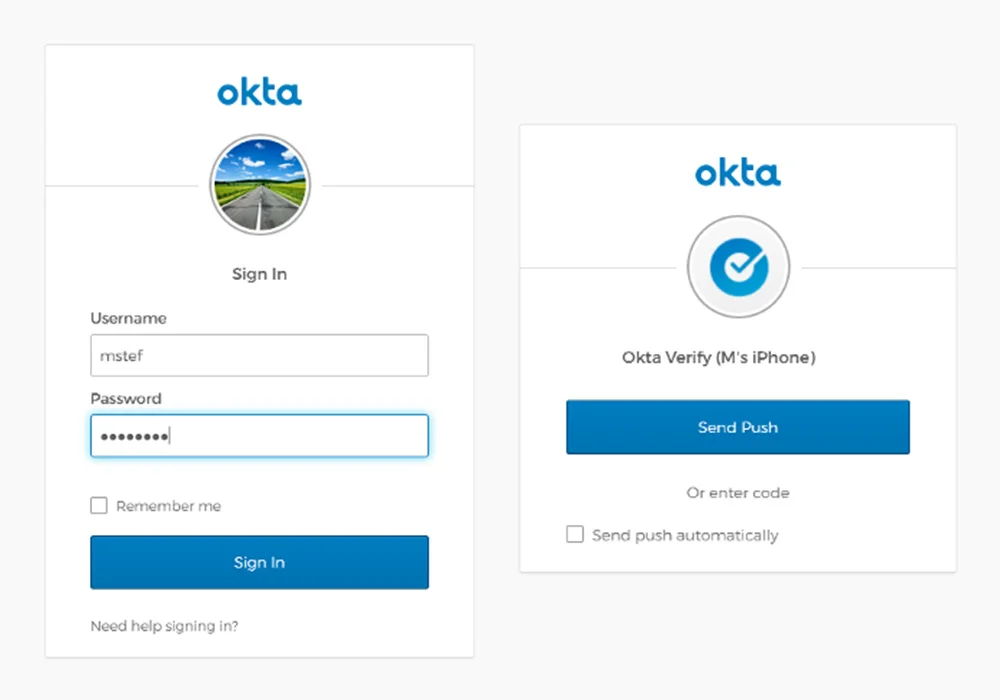The height and width of the screenshot is (700, 1000).
Task: Click the Or enter code link
Action: pos(737,493)
